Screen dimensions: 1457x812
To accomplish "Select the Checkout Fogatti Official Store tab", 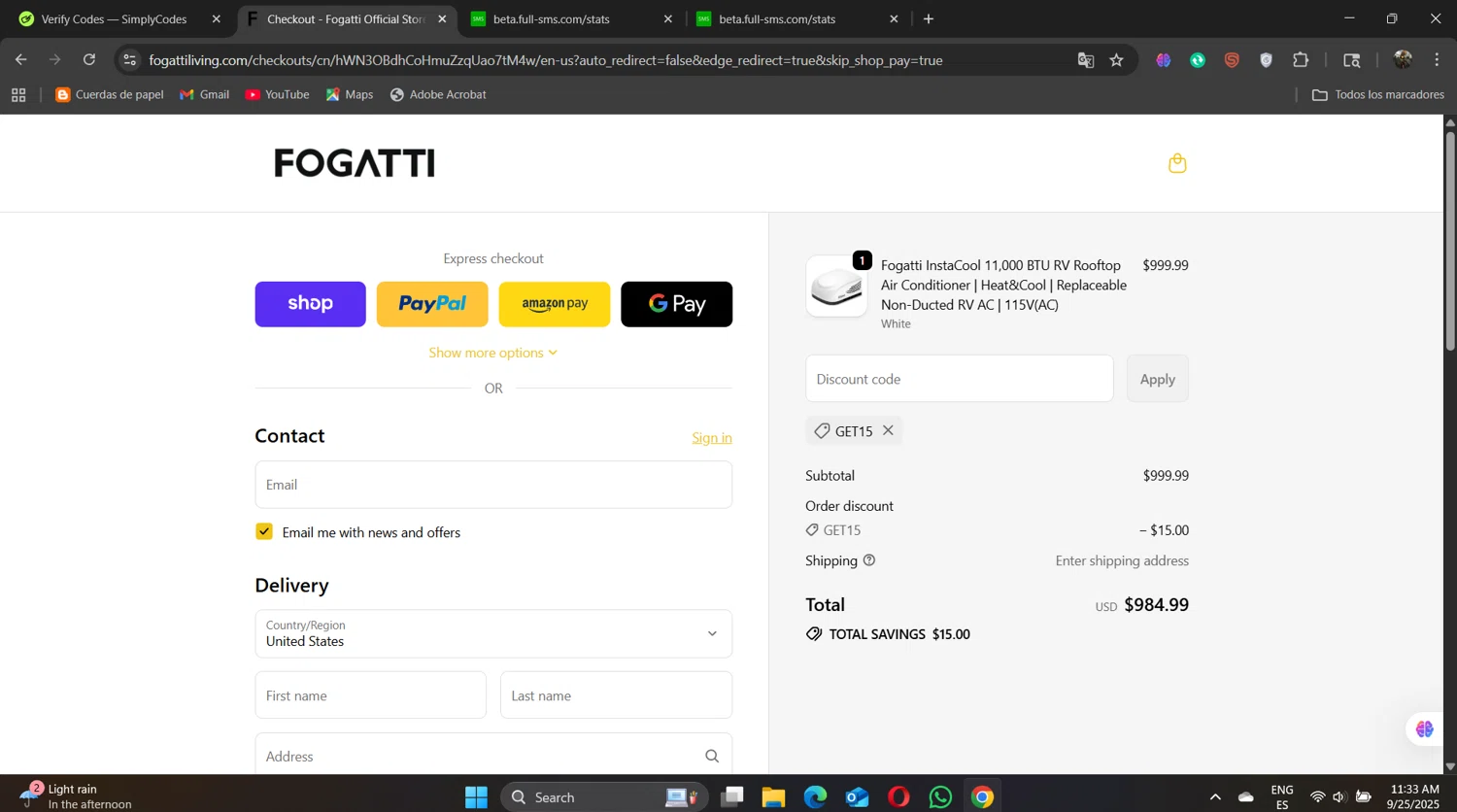I will coord(345,18).
